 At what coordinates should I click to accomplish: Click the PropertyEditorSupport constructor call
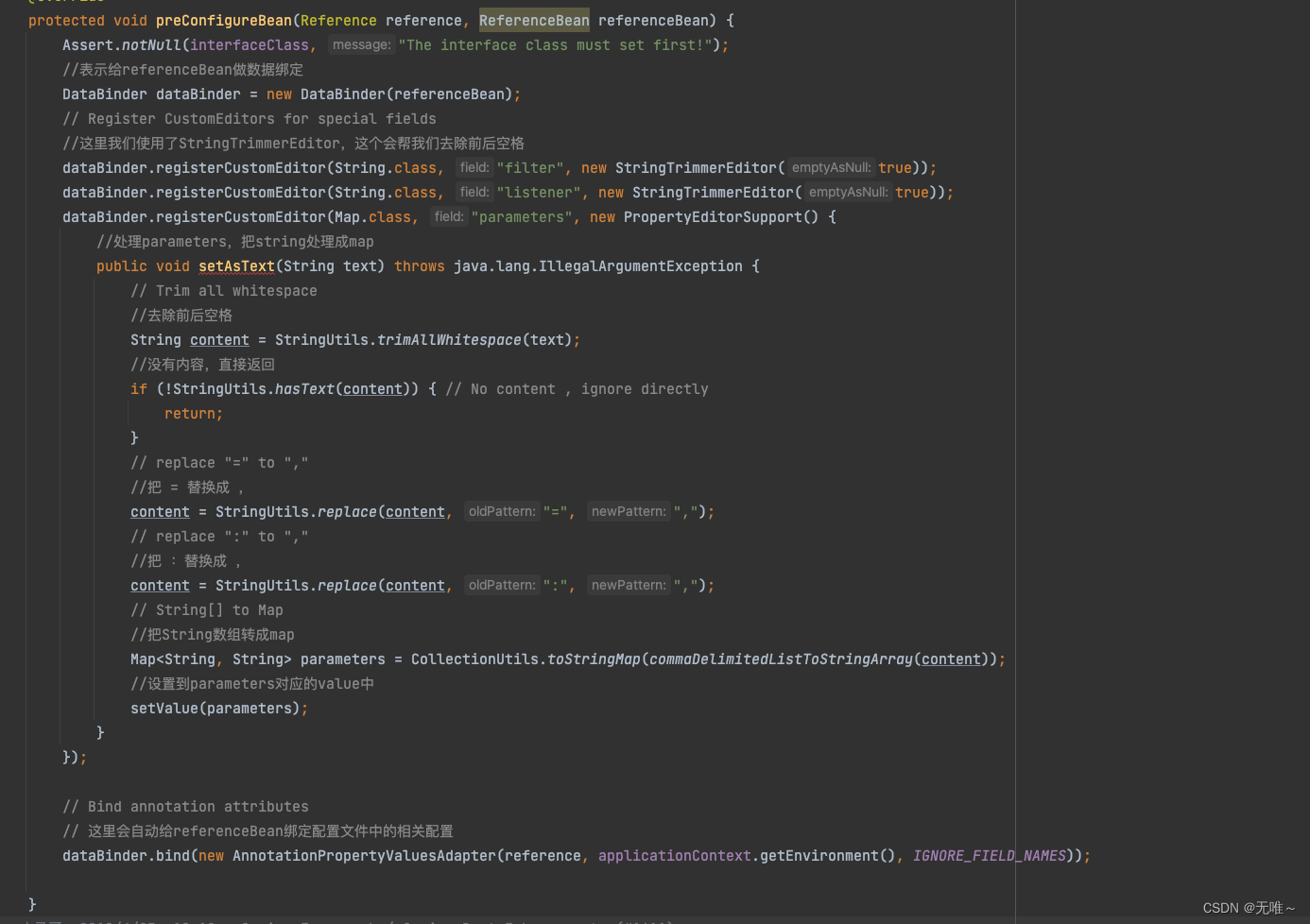720,217
